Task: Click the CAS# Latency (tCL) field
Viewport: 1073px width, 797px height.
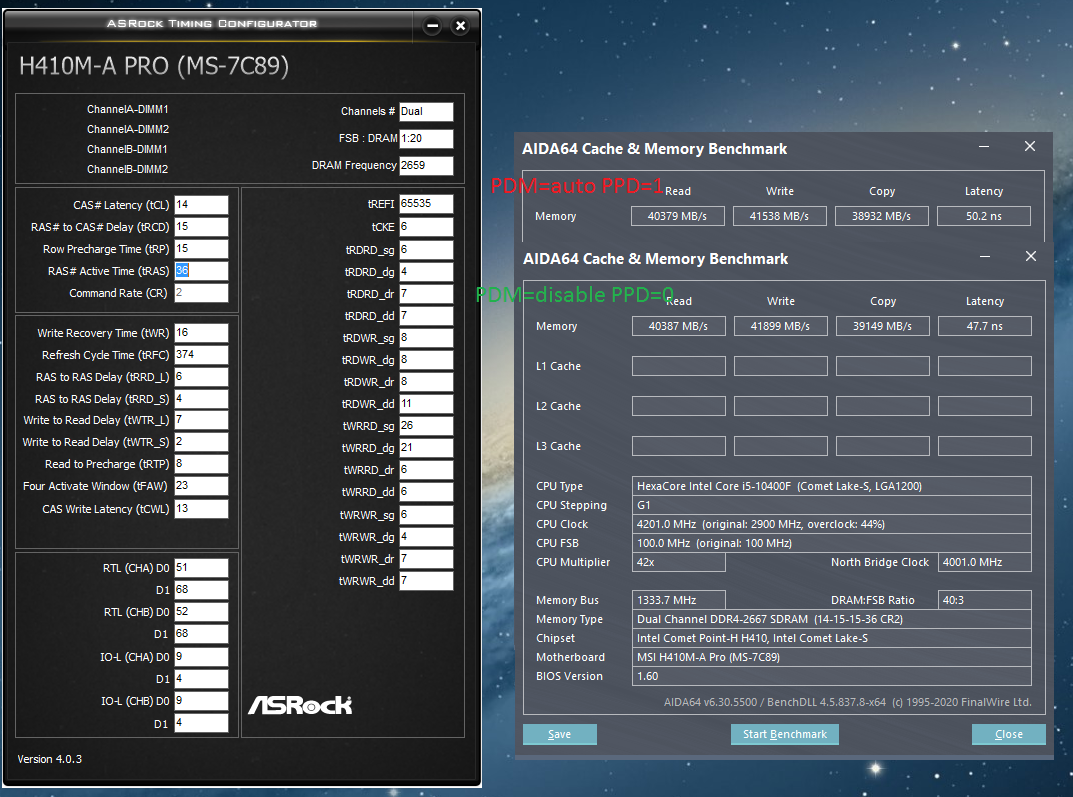Action: (201, 205)
